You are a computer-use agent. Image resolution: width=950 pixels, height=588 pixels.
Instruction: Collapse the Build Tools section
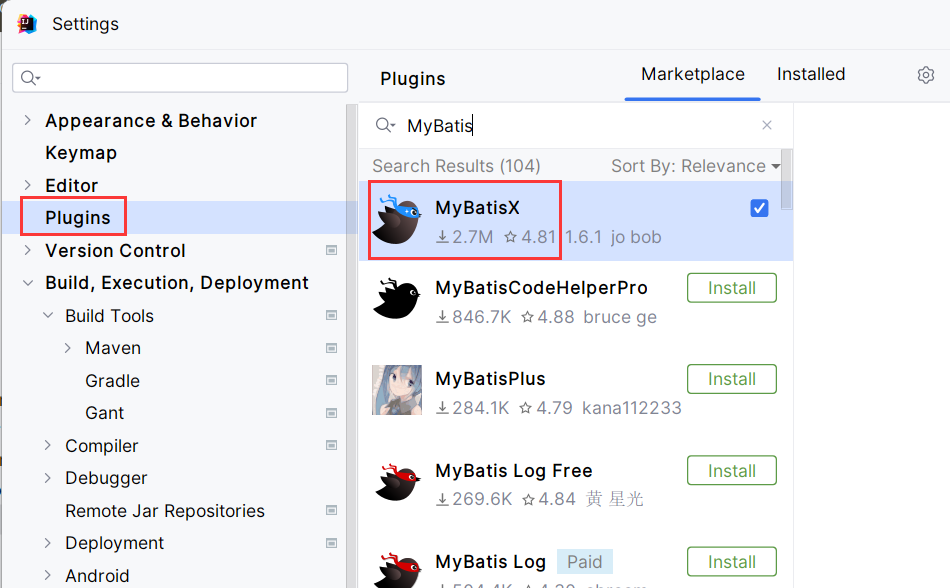pyautogui.click(x=47, y=315)
